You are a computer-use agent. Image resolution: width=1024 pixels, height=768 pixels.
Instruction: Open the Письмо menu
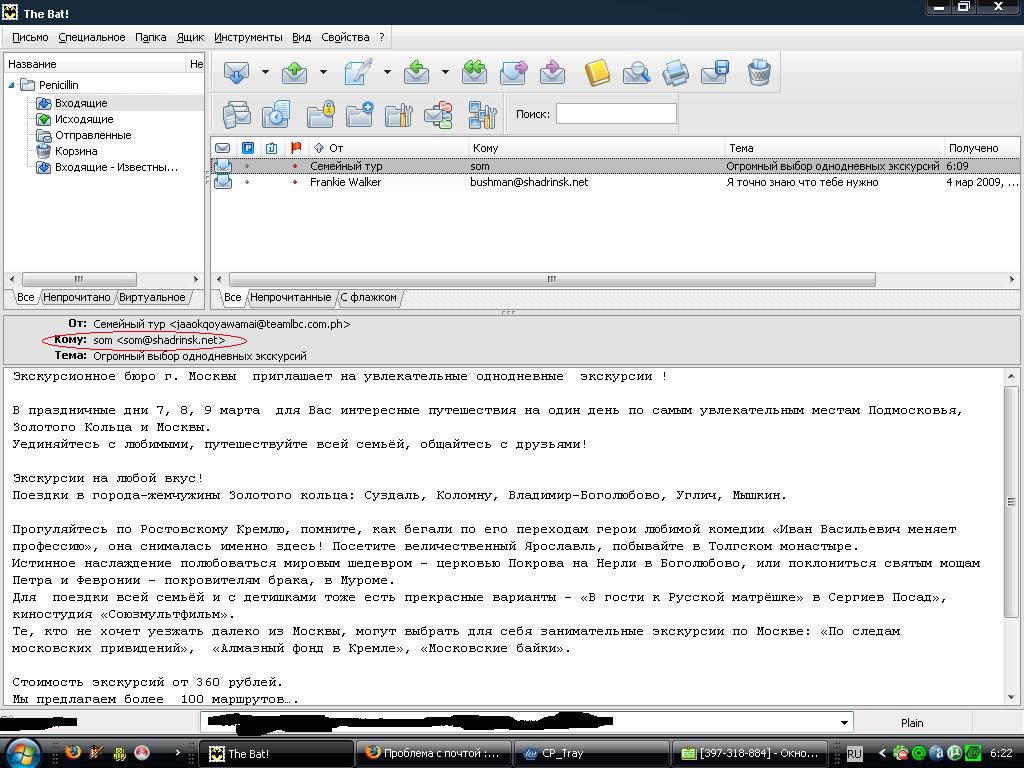coord(30,37)
